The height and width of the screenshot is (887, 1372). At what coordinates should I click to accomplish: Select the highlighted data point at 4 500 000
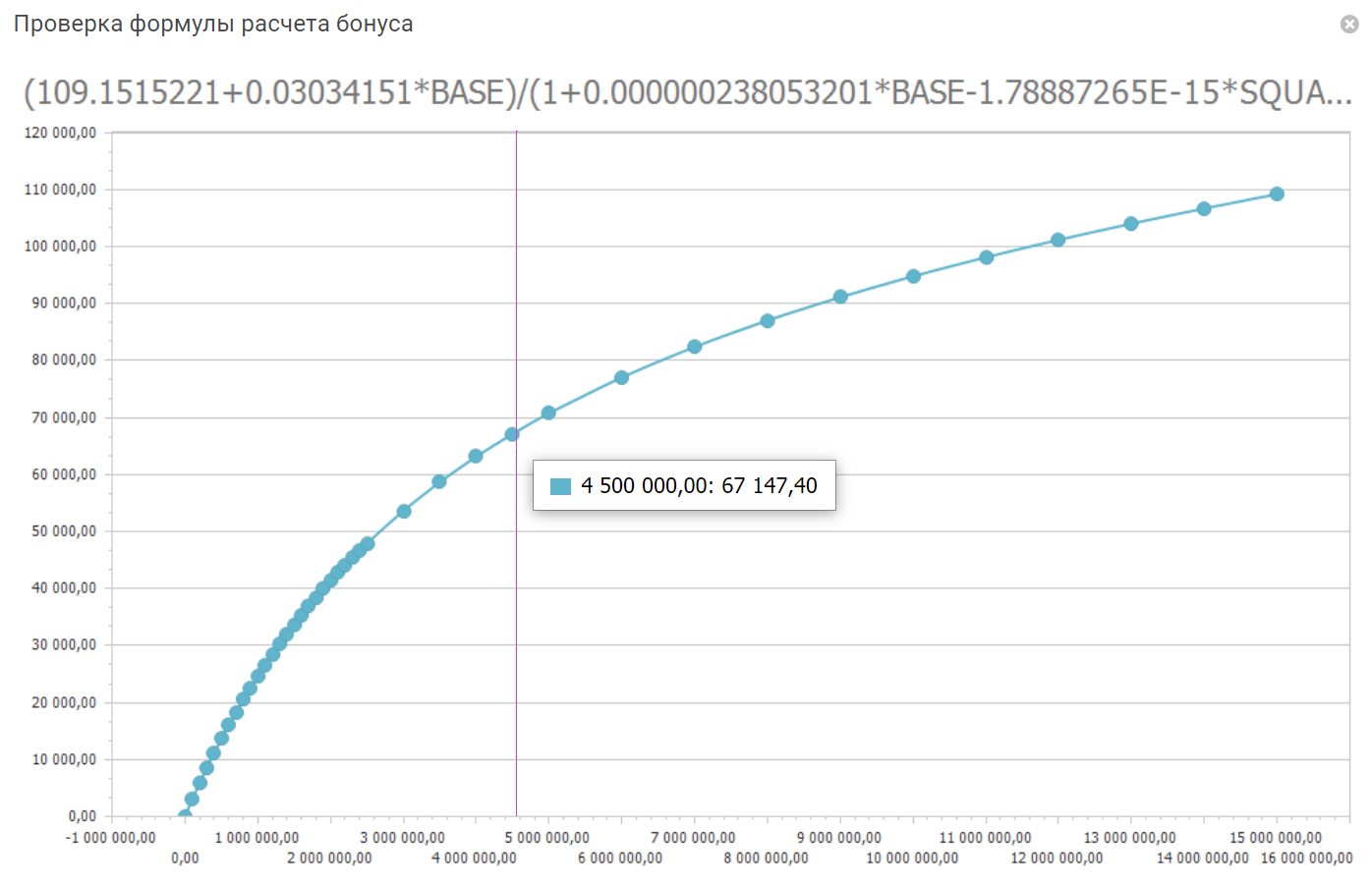pos(512,434)
